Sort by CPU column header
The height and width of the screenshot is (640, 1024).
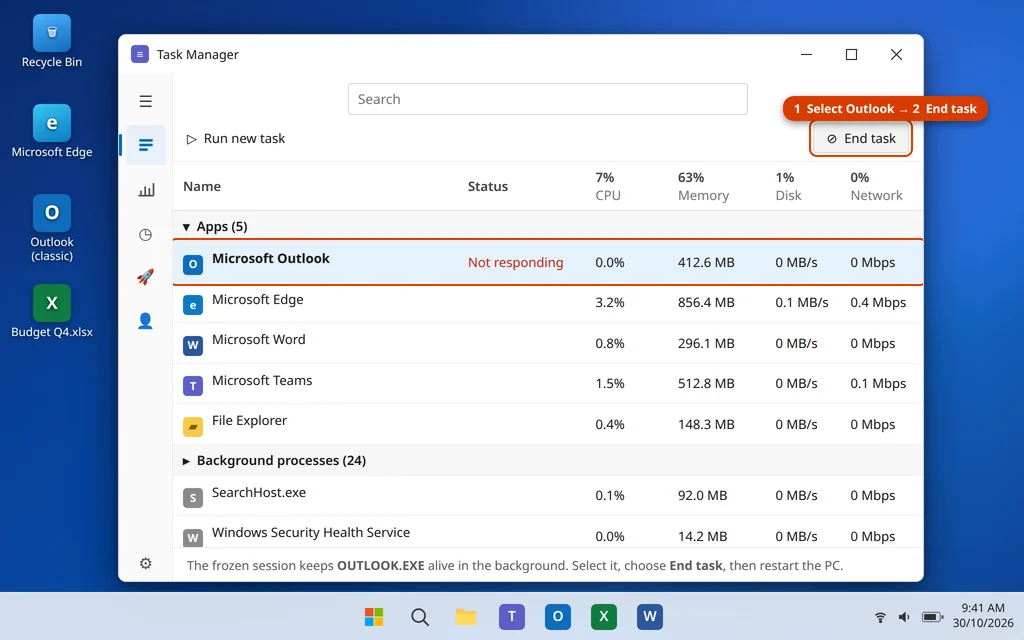tap(608, 186)
